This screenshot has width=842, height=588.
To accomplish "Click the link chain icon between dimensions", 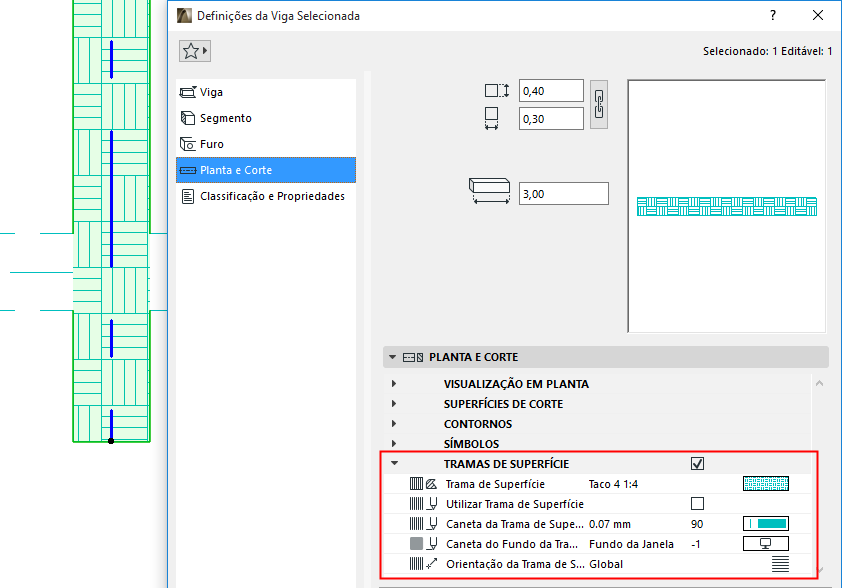I will coord(597,104).
